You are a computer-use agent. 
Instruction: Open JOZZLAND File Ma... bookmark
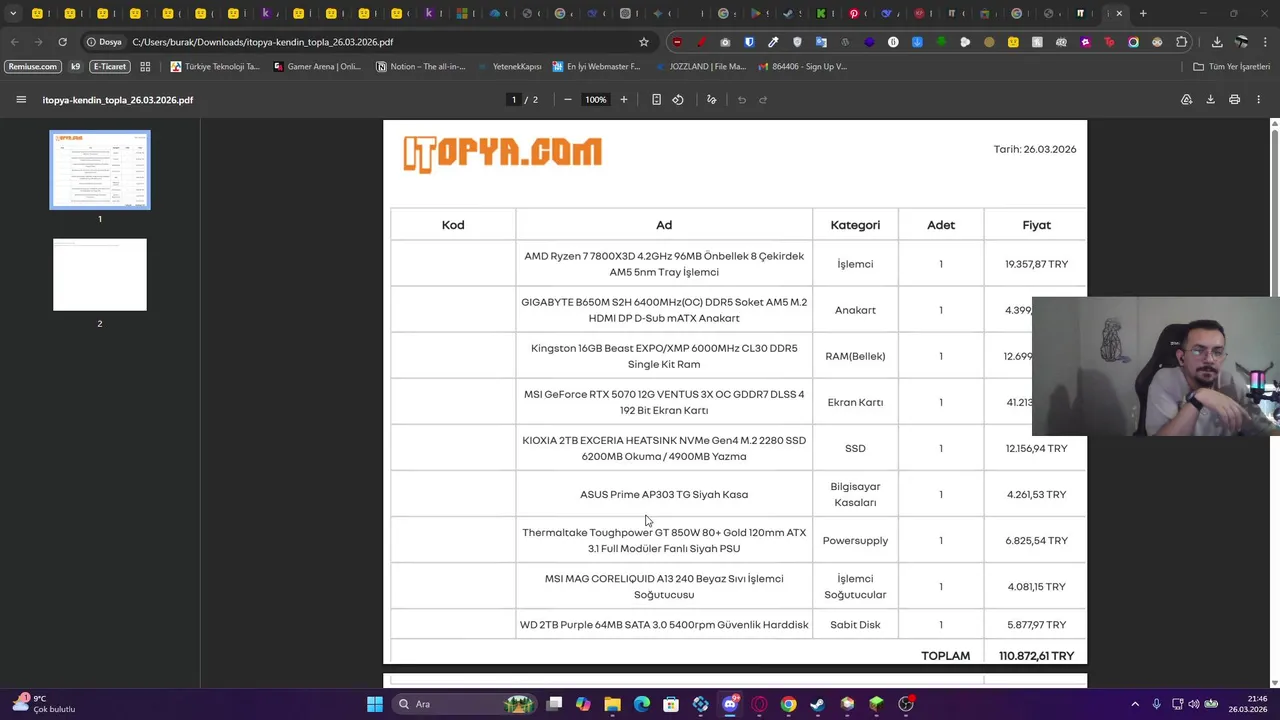click(700, 67)
